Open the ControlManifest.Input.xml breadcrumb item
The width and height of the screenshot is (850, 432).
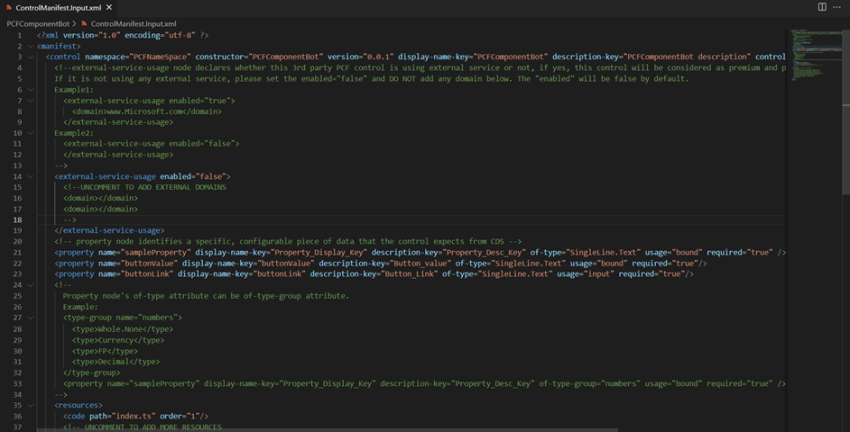click(x=133, y=24)
